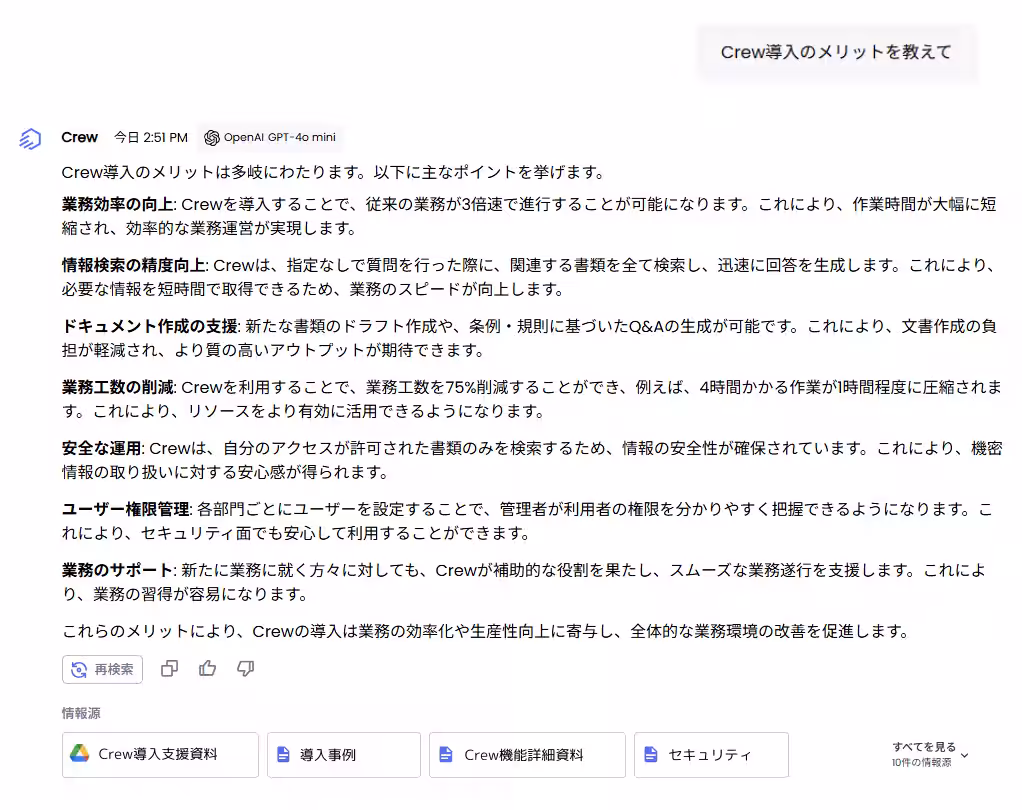
Task: Click the Google Drive icon on Crew導入支援資料
Action: tap(77, 755)
